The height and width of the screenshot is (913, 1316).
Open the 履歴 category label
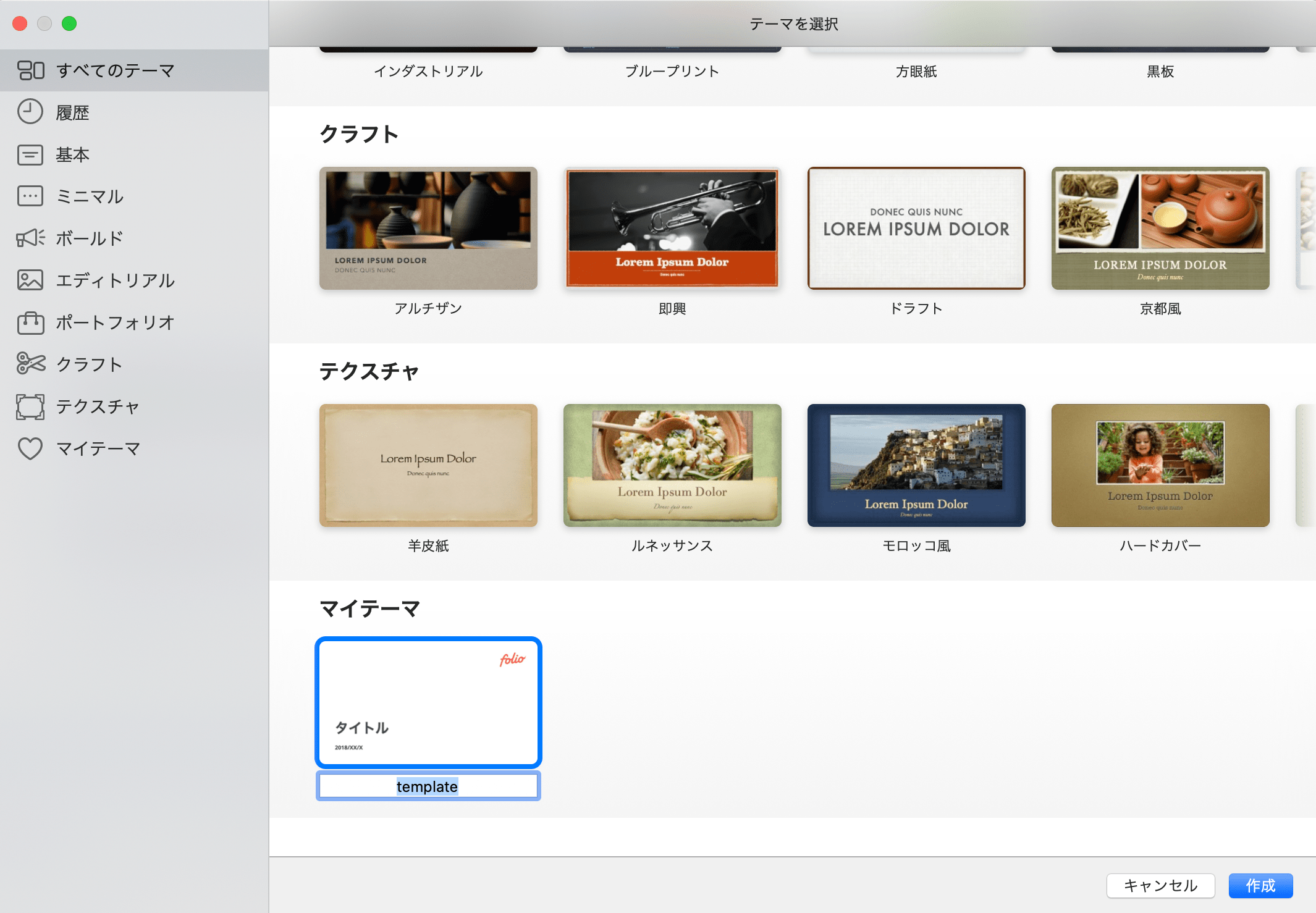pyautogui.click(x=73, y=112)
